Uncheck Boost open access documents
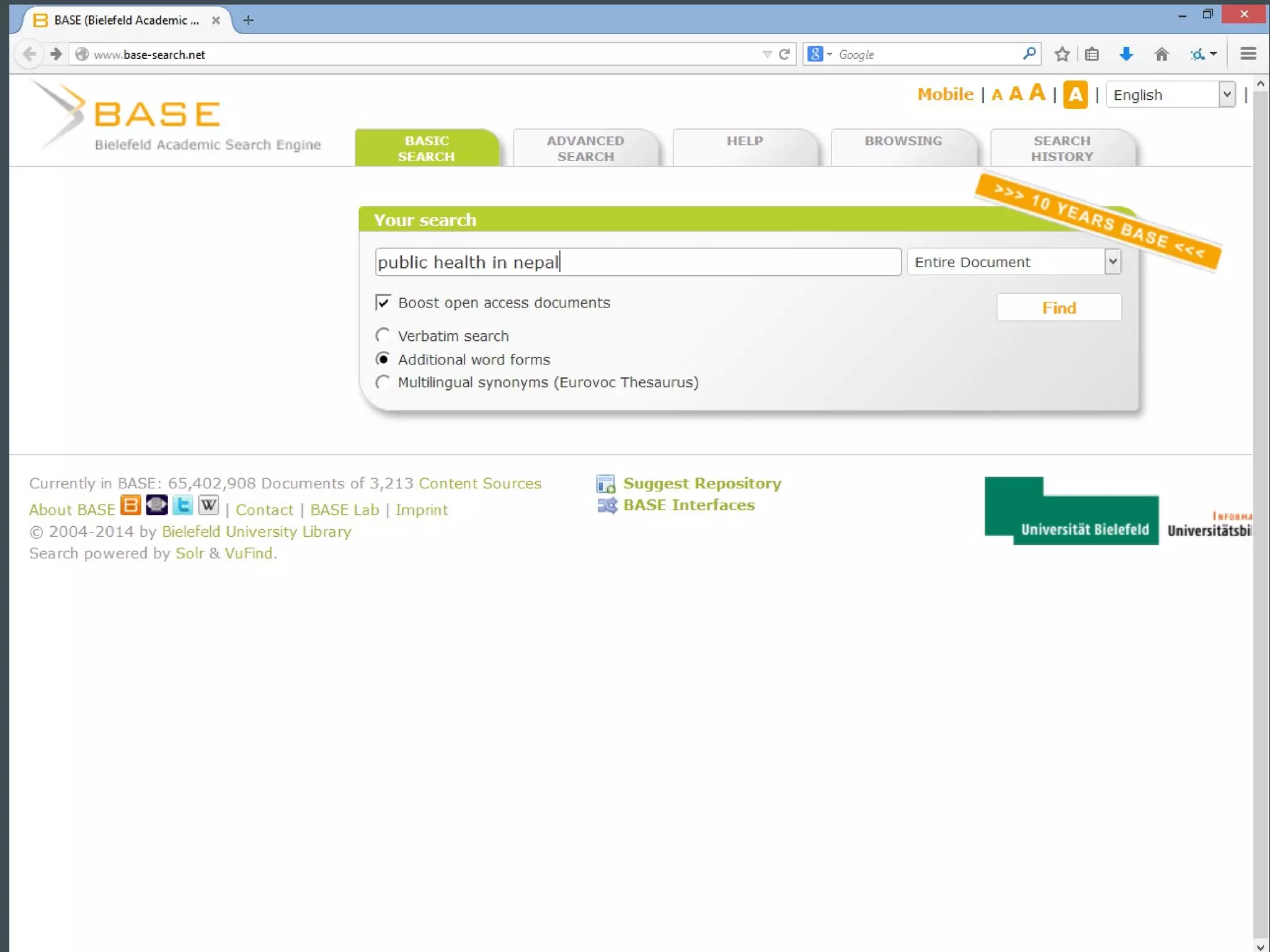 tap(383, 302)
